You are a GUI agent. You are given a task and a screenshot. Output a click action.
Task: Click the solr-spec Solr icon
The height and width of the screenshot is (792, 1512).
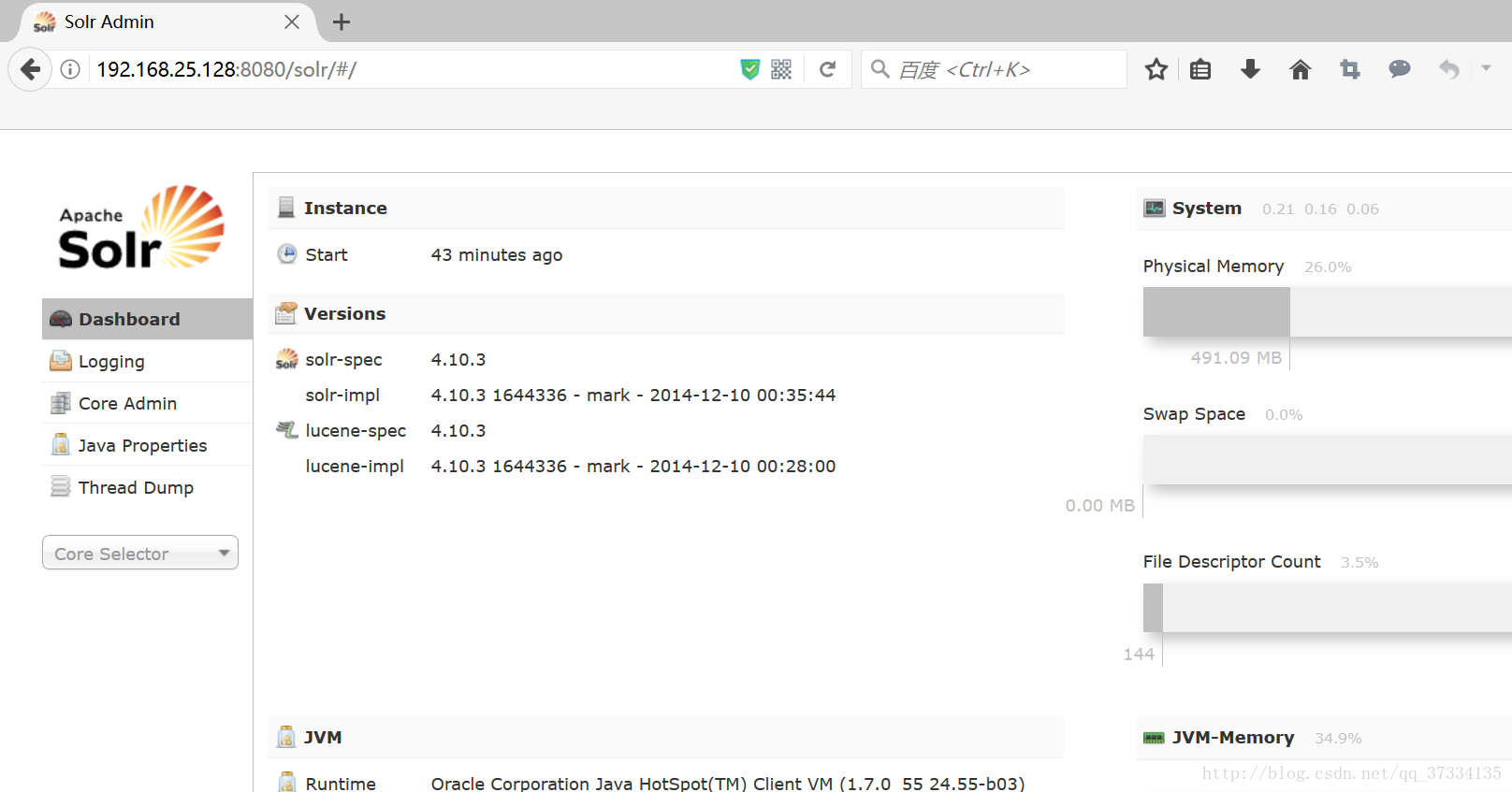coord(286,359)
